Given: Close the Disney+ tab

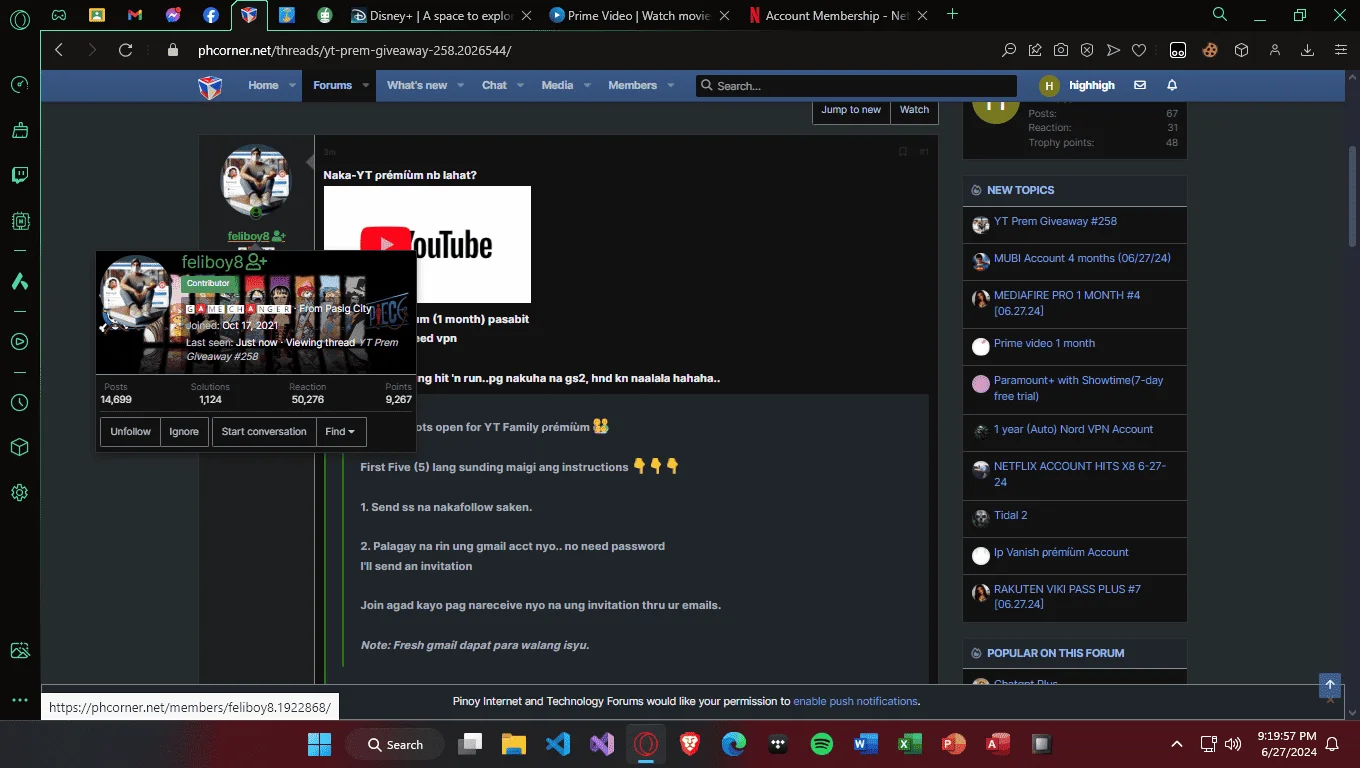Looking at the screenshot, I should point(525,15).
